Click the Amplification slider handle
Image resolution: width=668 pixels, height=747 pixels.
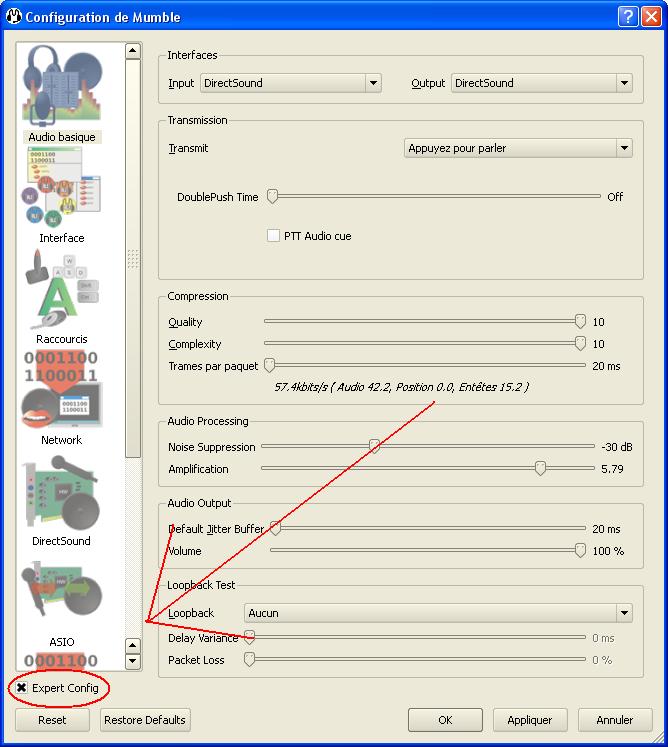click(540, 469)
